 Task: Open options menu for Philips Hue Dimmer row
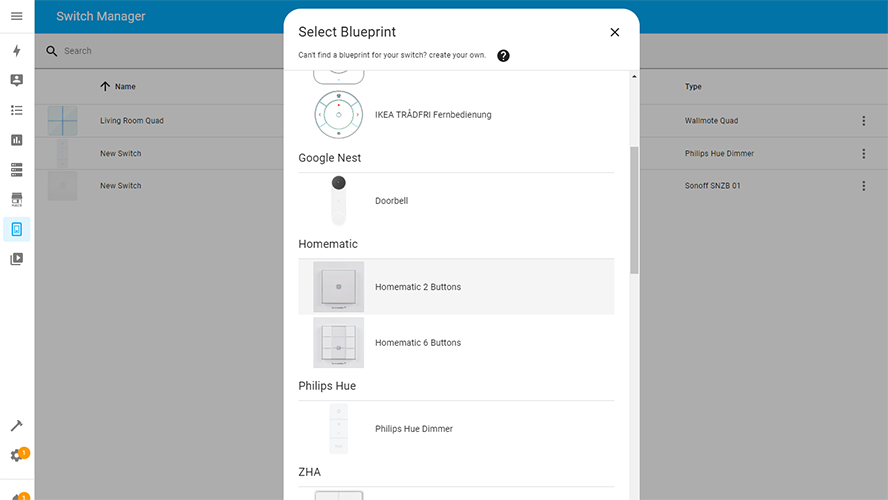(864, 153)
